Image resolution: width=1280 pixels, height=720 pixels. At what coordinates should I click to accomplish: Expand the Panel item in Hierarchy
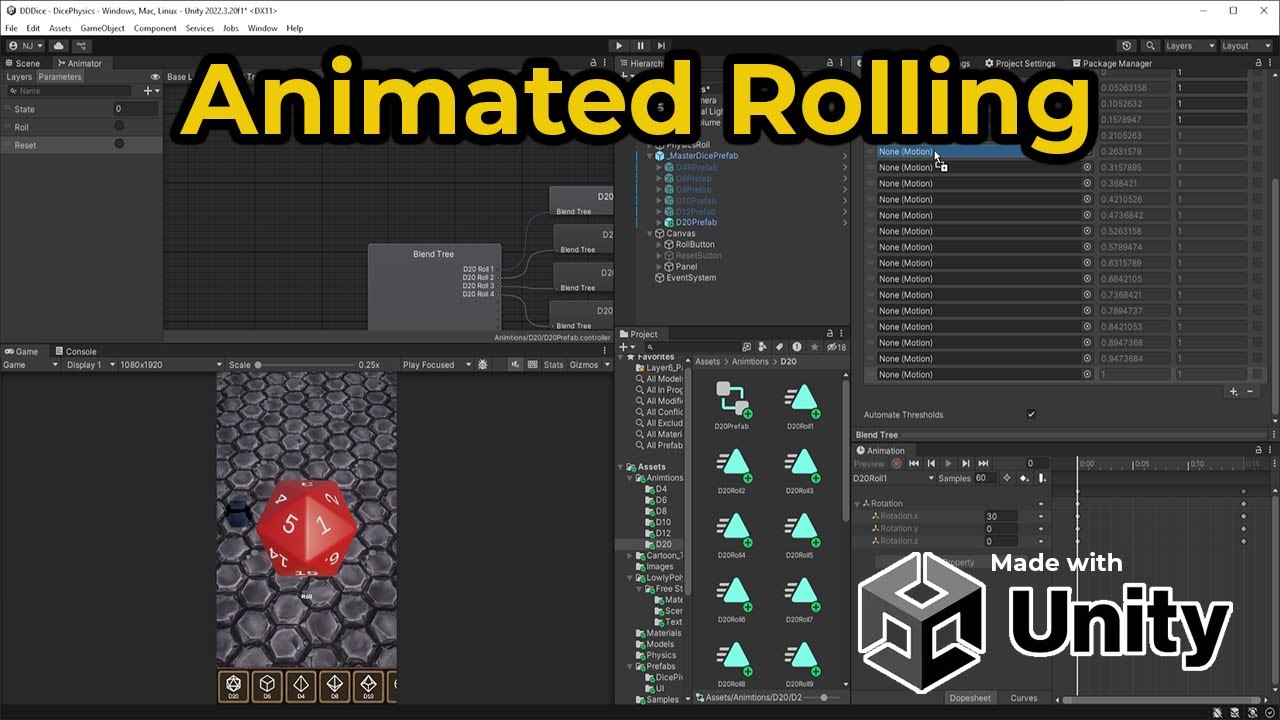[659, 267]
